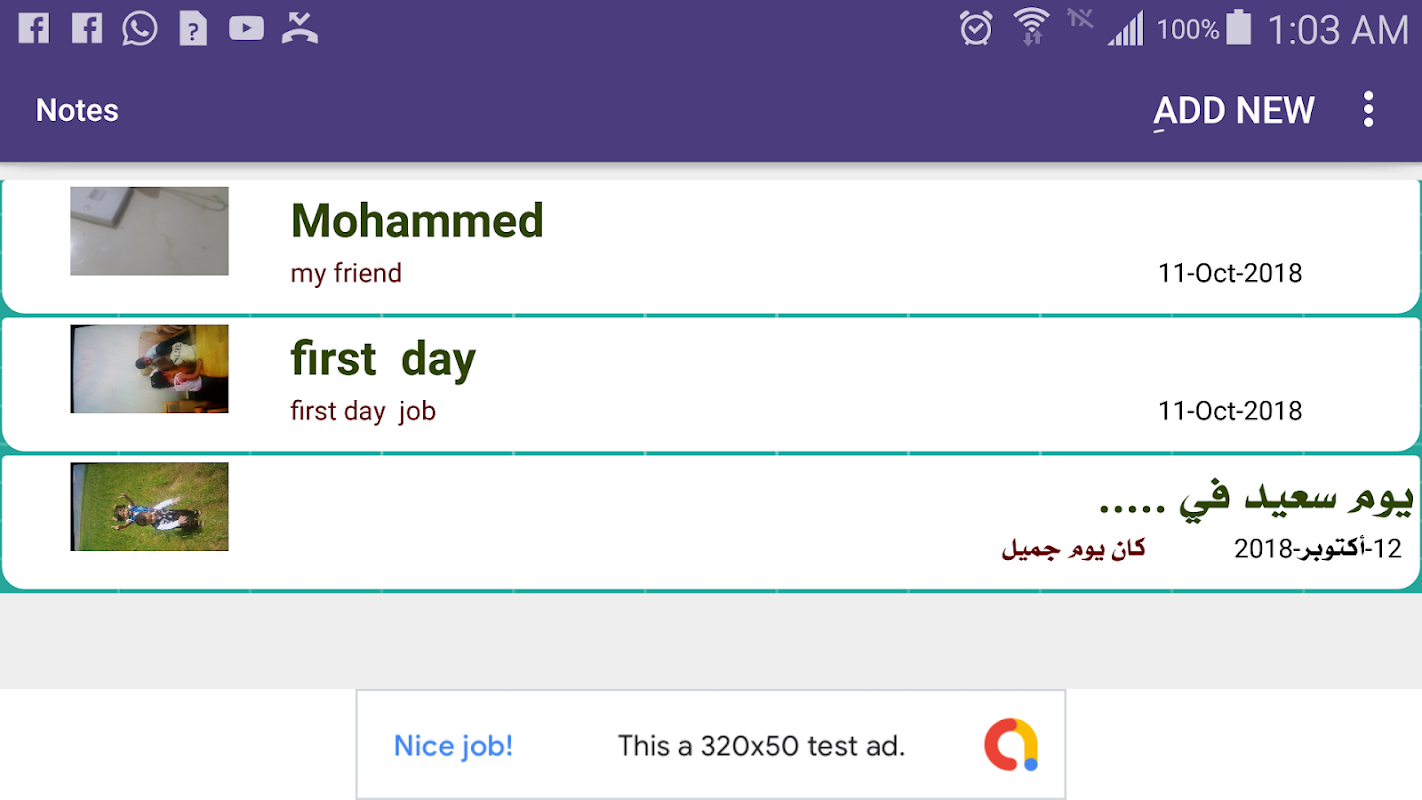Open the Arabic-titled note entry
Viewport: 1422px width, 800px height.
[1256, 500]
